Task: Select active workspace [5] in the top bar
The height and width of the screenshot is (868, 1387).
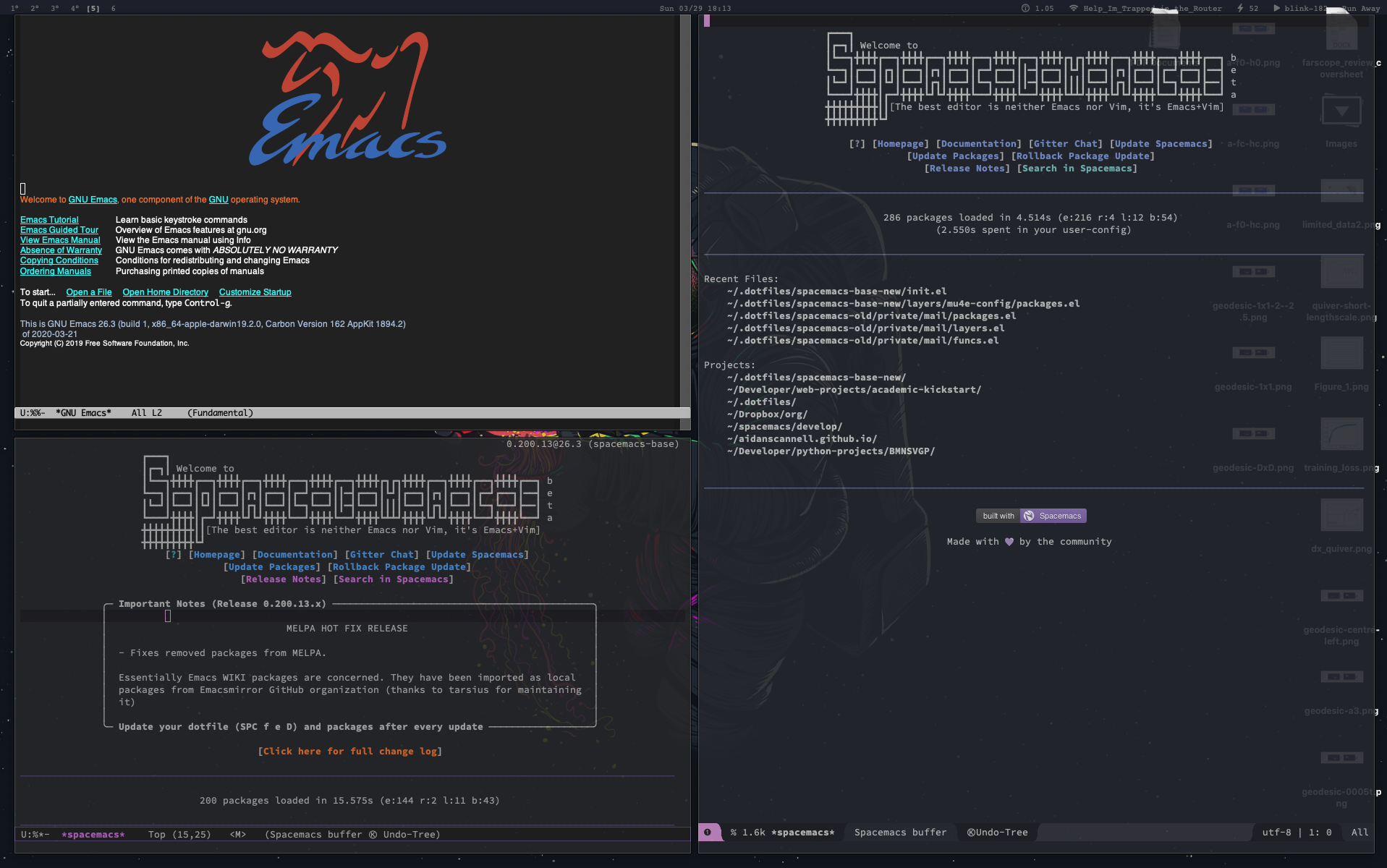Action: tap(93, 9)
